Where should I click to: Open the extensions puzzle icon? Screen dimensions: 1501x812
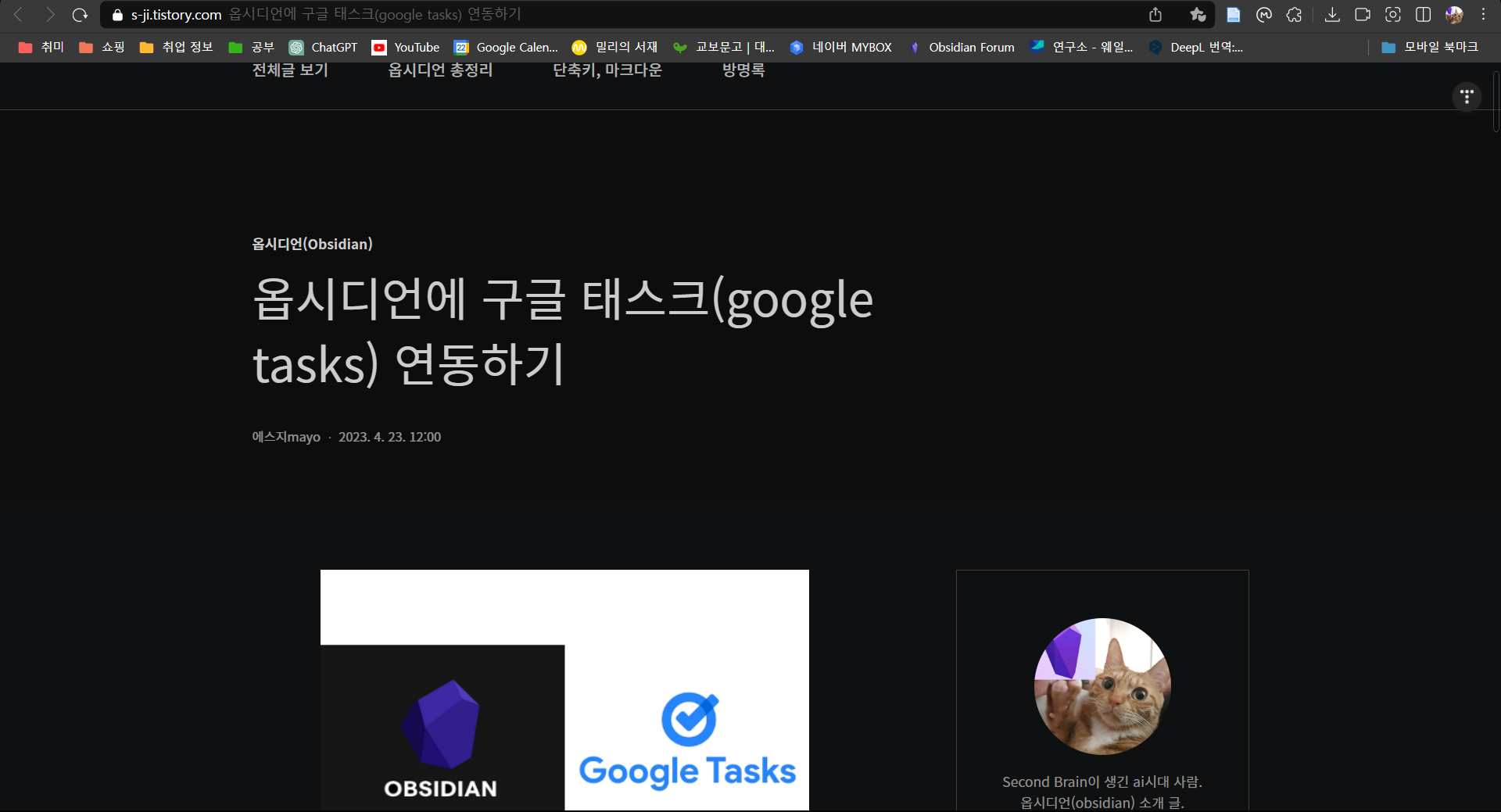(x=1294, y=14)
